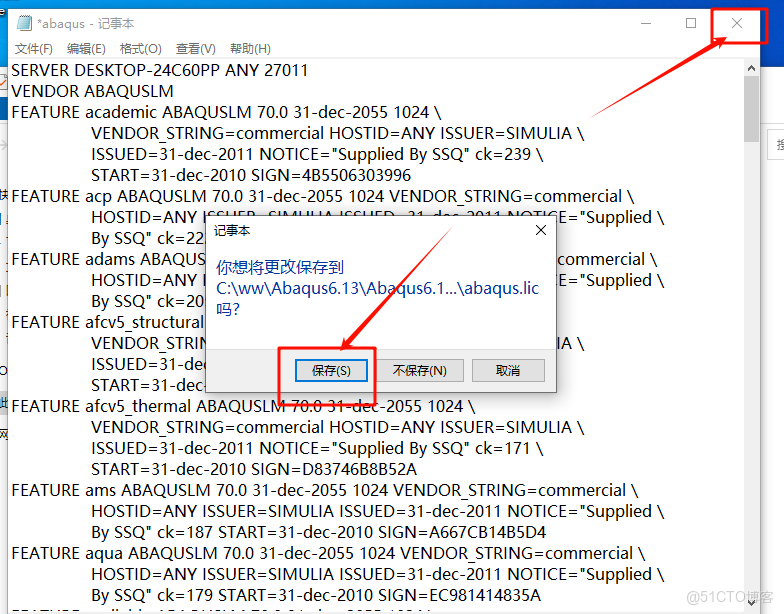Click the vertical scrollbar thumb

(751, 109)
